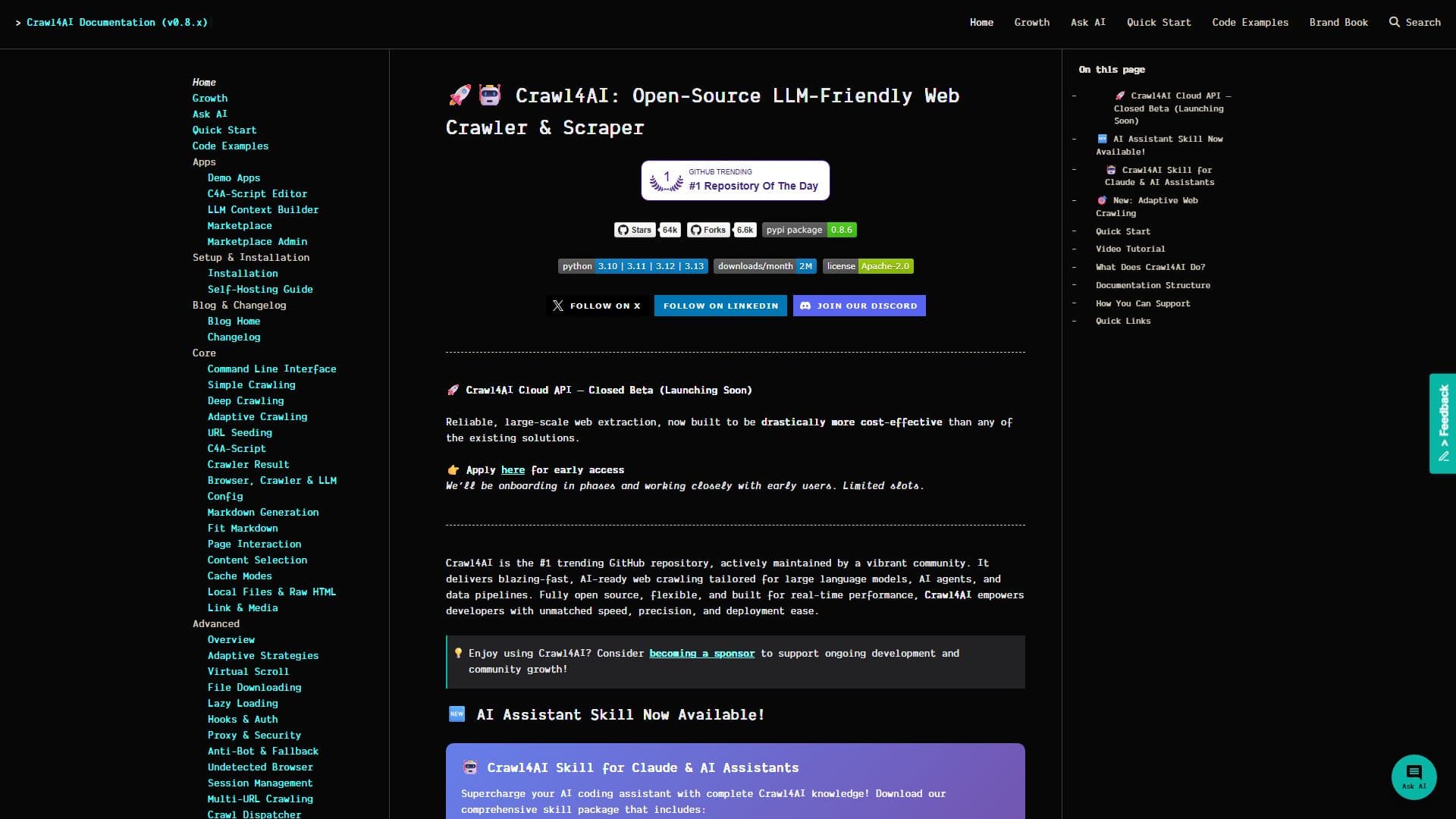
Task: Open Deep Crawling sidebar link
Action: pyautogui.click(x=246, y=401)
